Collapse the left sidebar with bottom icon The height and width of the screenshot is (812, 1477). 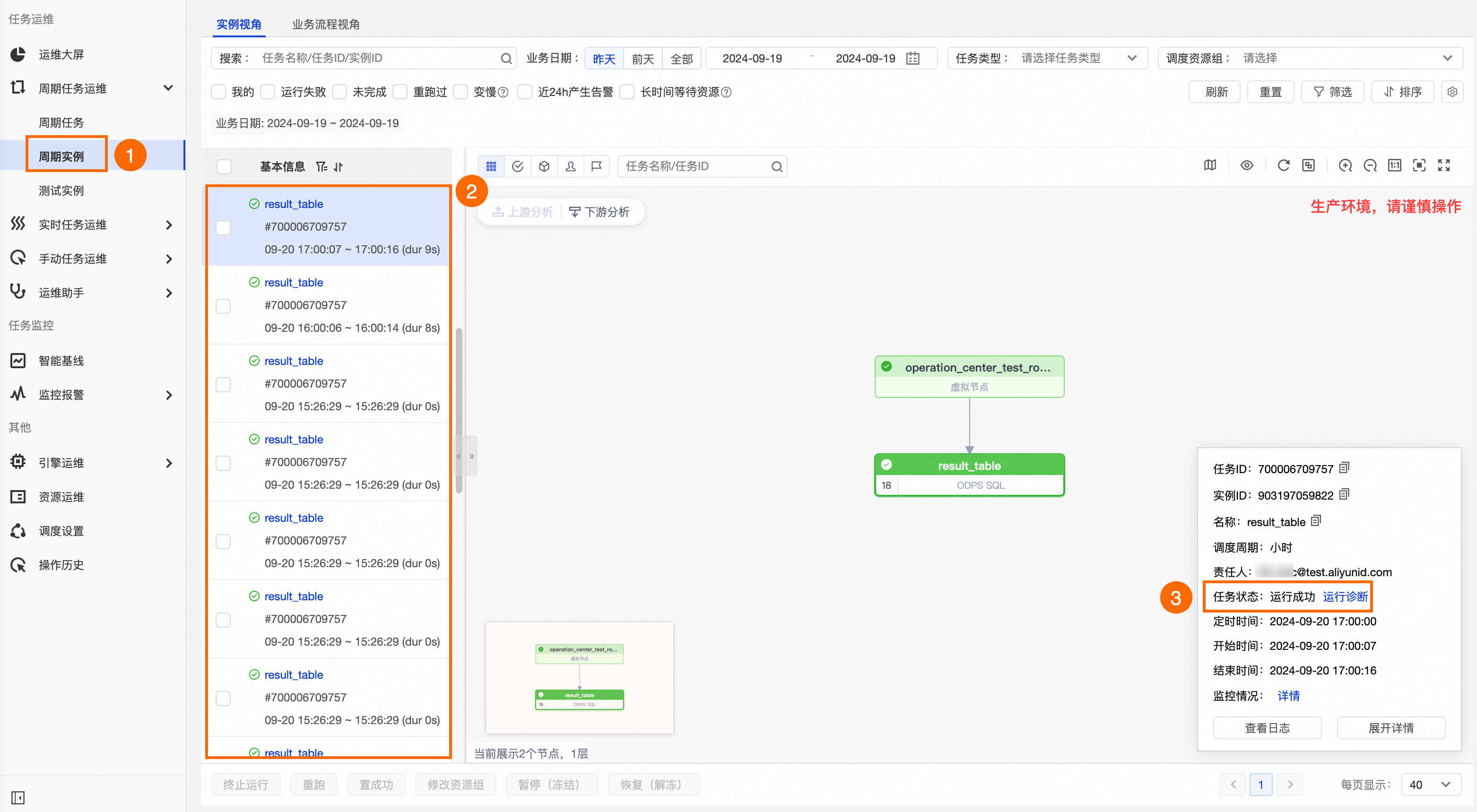(18, 797)
